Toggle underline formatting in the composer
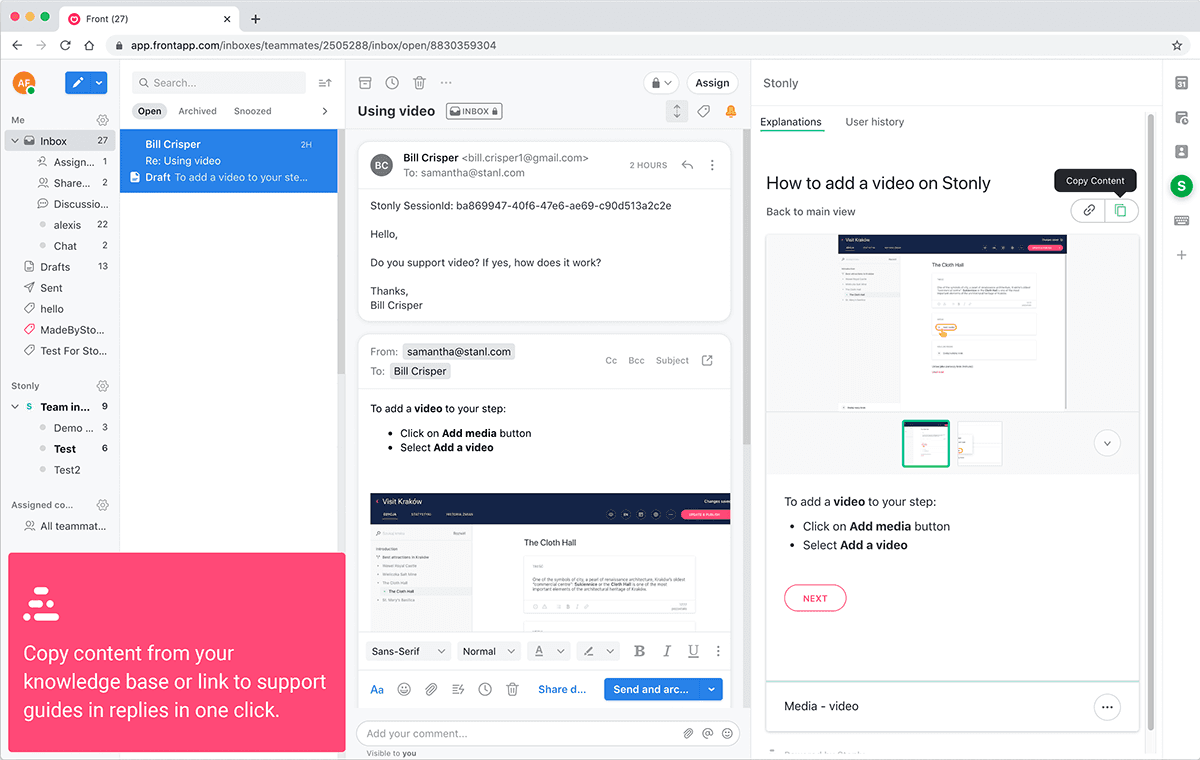Image resolution: width=1200 pixels, height=760 pixels. click(x=693, y=651)
